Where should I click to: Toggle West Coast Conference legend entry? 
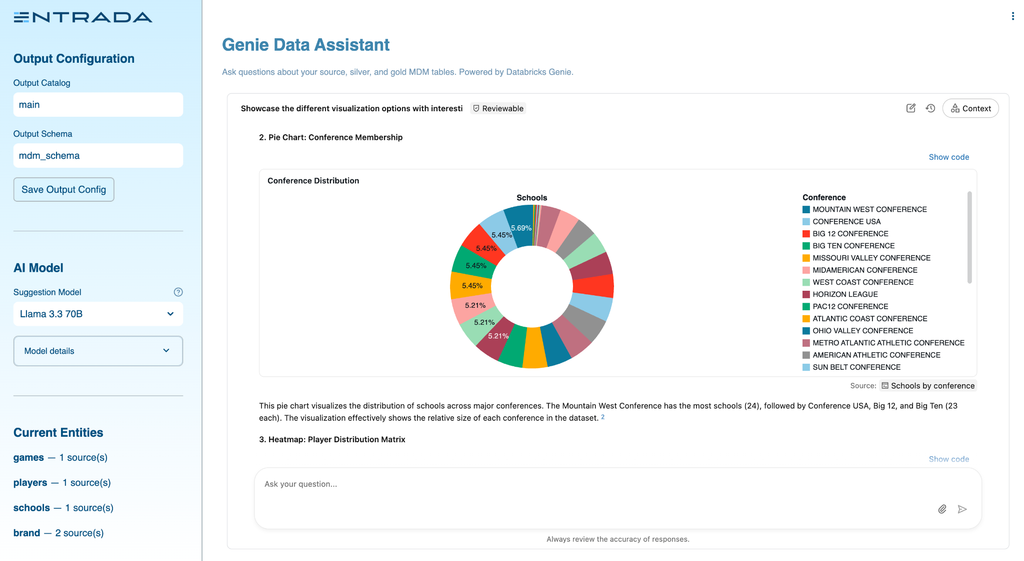click(858, 282)
